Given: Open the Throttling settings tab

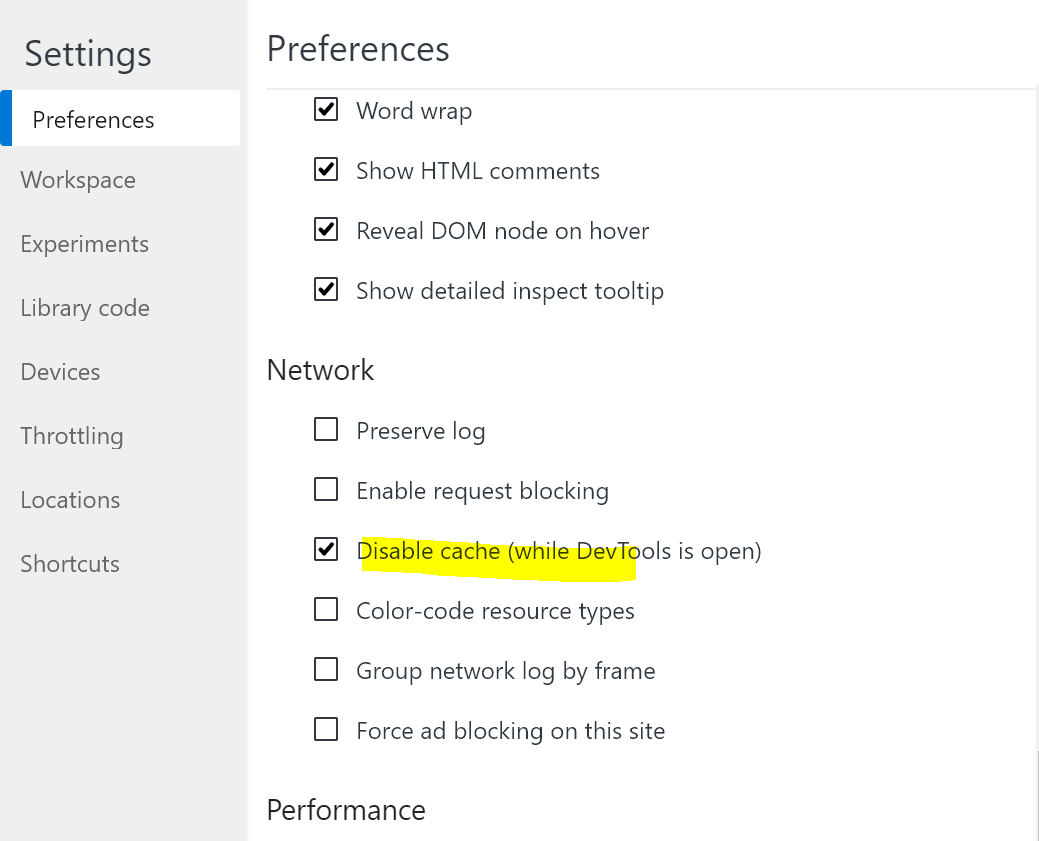Looking at the screenshot, I should [72, 436].
